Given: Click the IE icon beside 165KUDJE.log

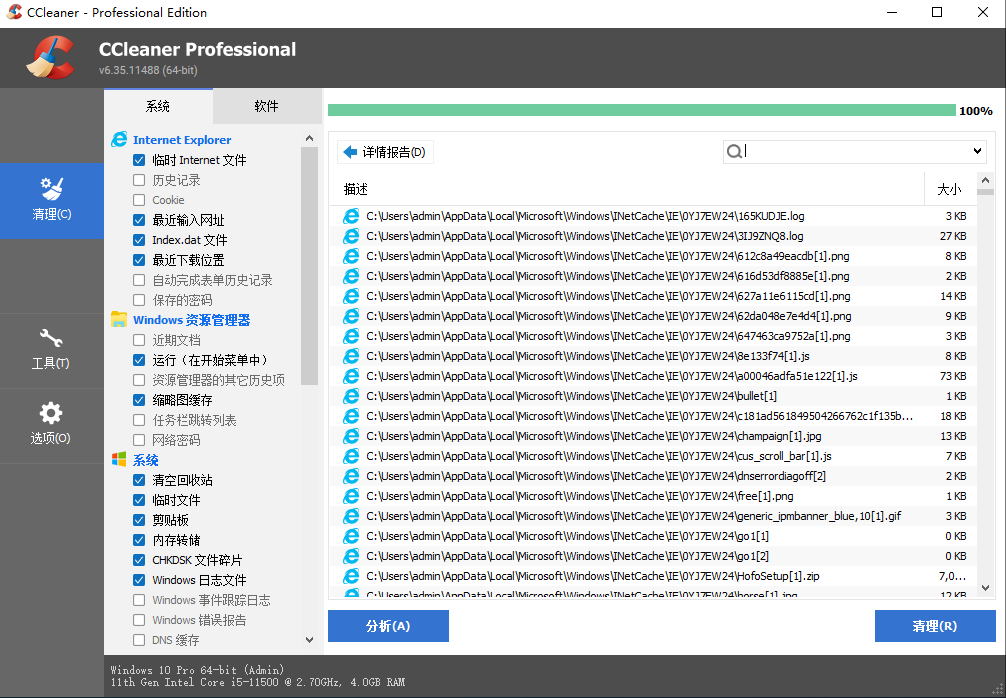Looking at the screenshot, I should [x=351, y=216].
